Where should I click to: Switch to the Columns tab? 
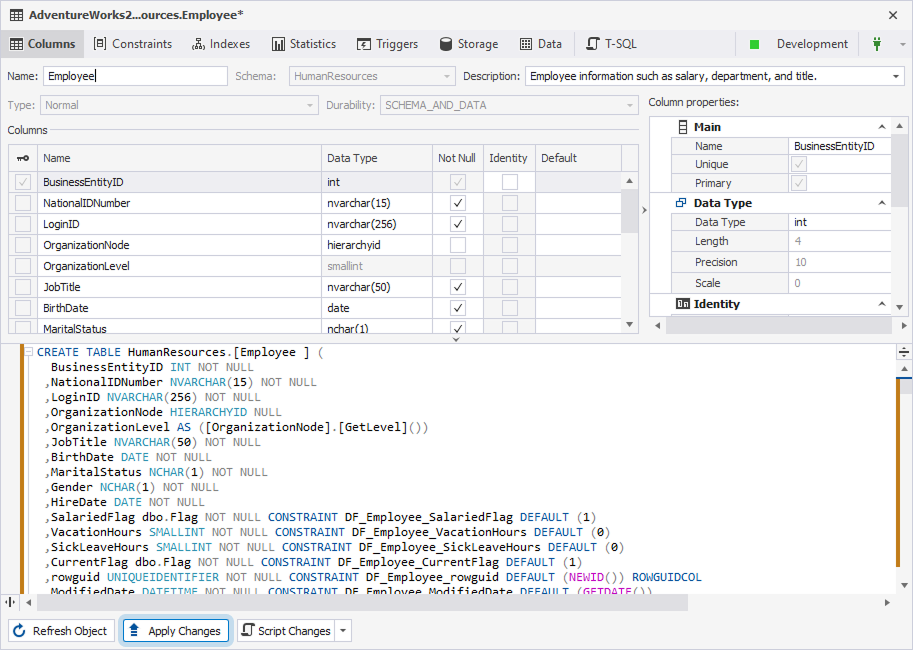coord(43,44)
